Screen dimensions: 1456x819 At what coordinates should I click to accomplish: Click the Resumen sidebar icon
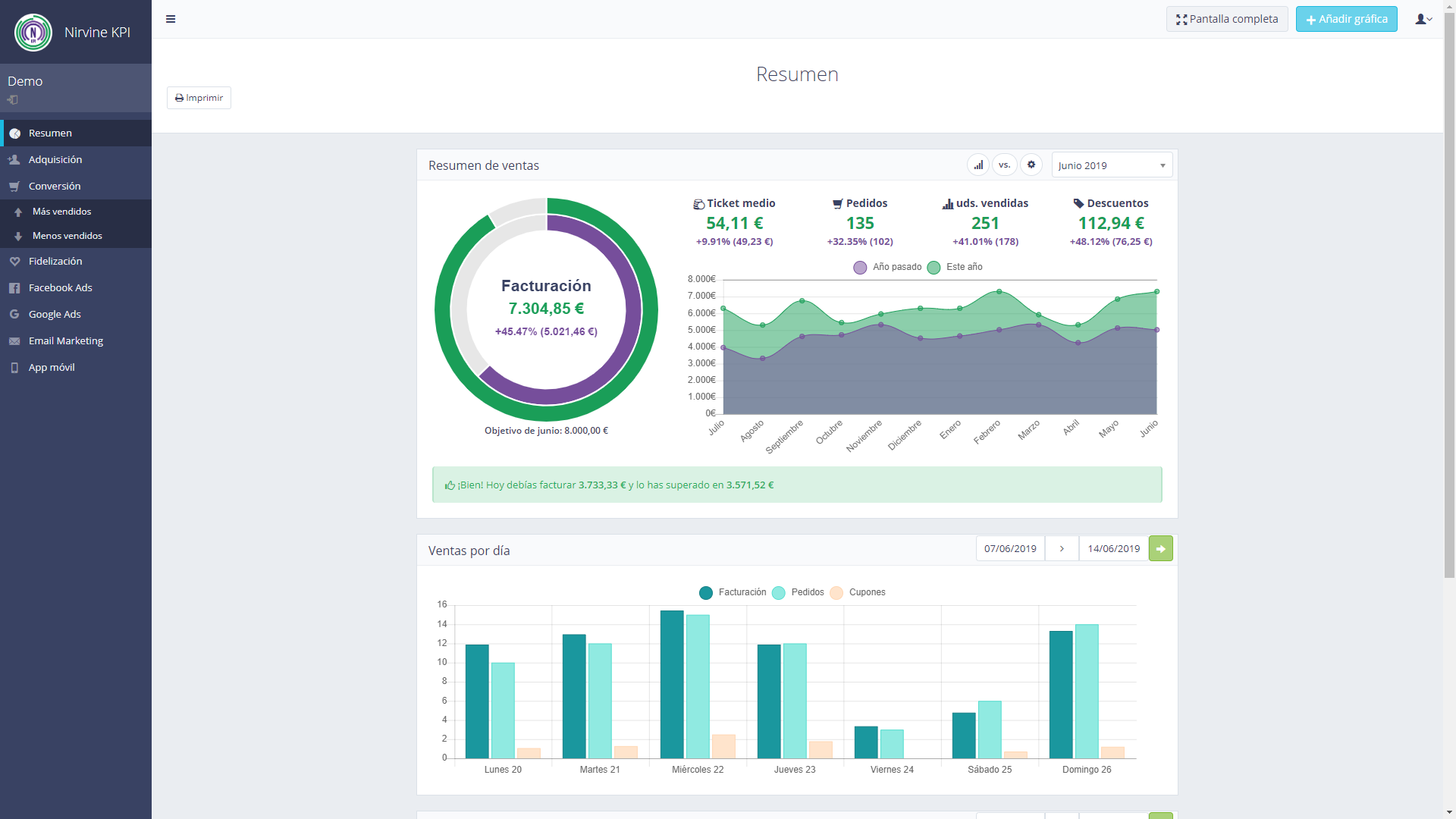[15, 132]
